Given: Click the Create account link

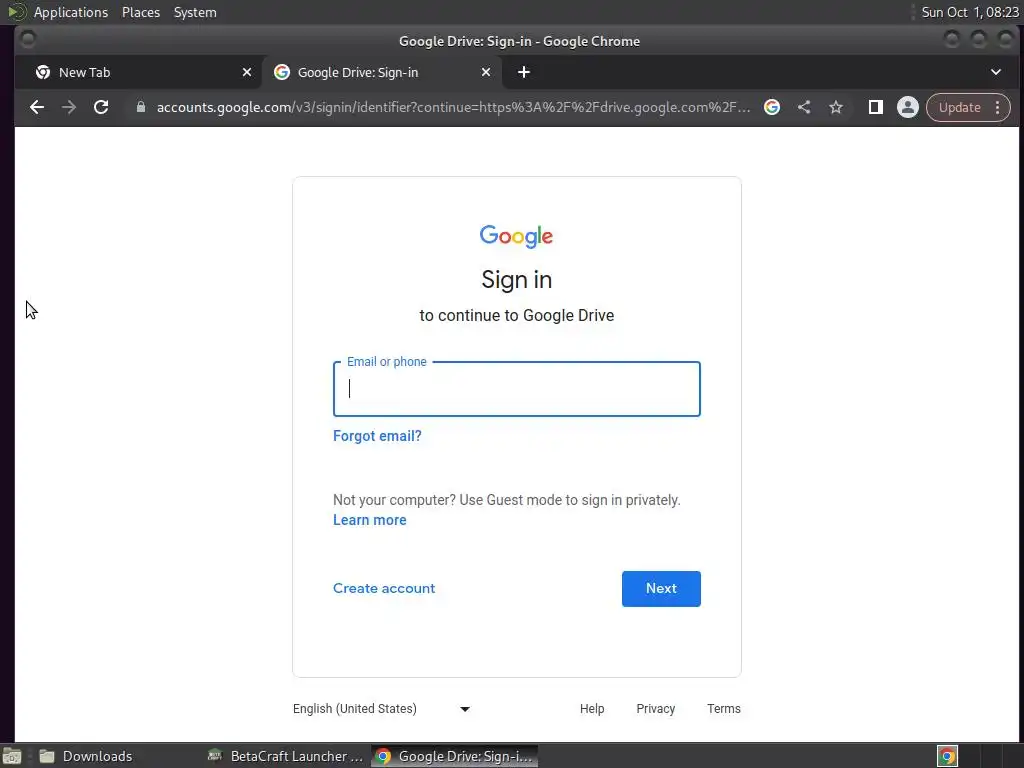Looking at the screenshot, I should tap(384, 588).
